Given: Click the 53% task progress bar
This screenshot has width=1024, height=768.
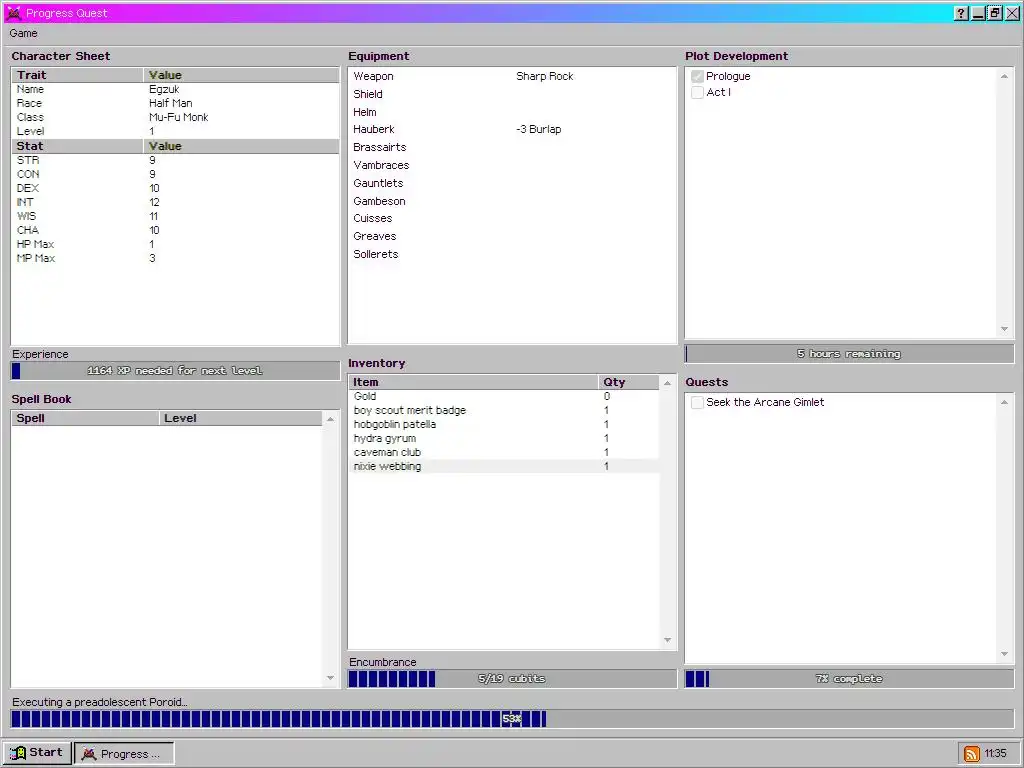Looking at the screenshot, I should [513, 719].
